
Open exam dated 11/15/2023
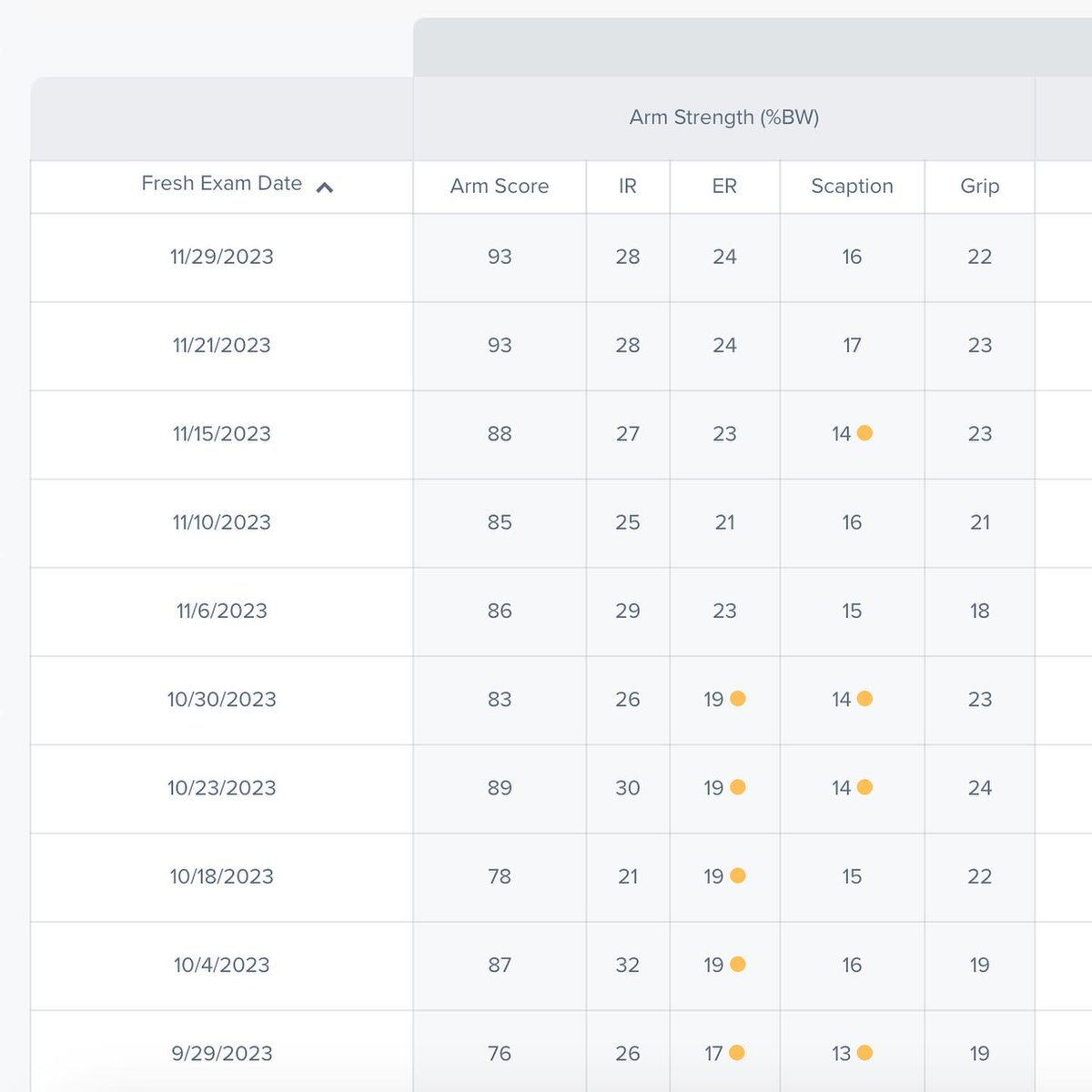222,434
